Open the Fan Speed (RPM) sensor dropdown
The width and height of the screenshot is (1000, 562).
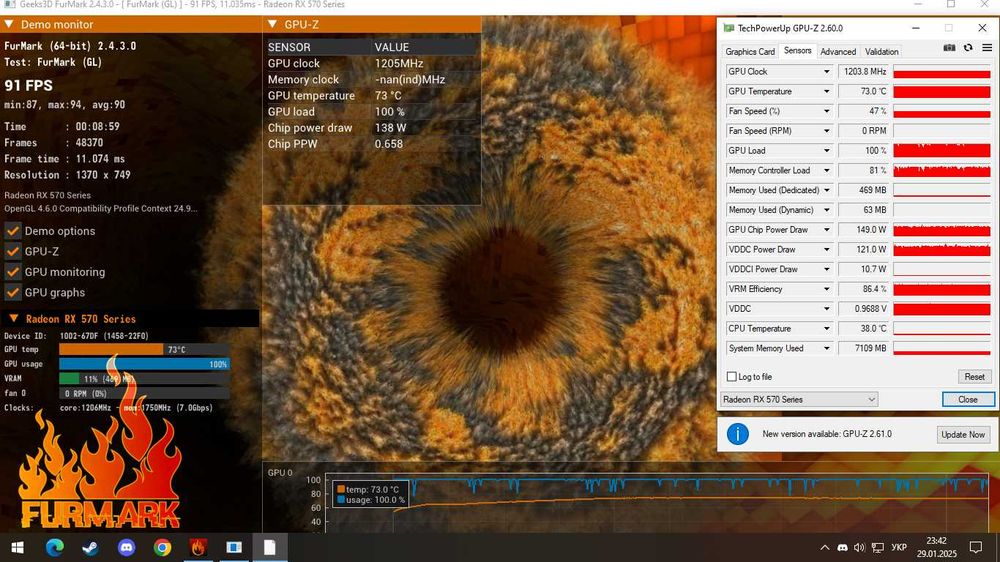click(x=827, y=131)
